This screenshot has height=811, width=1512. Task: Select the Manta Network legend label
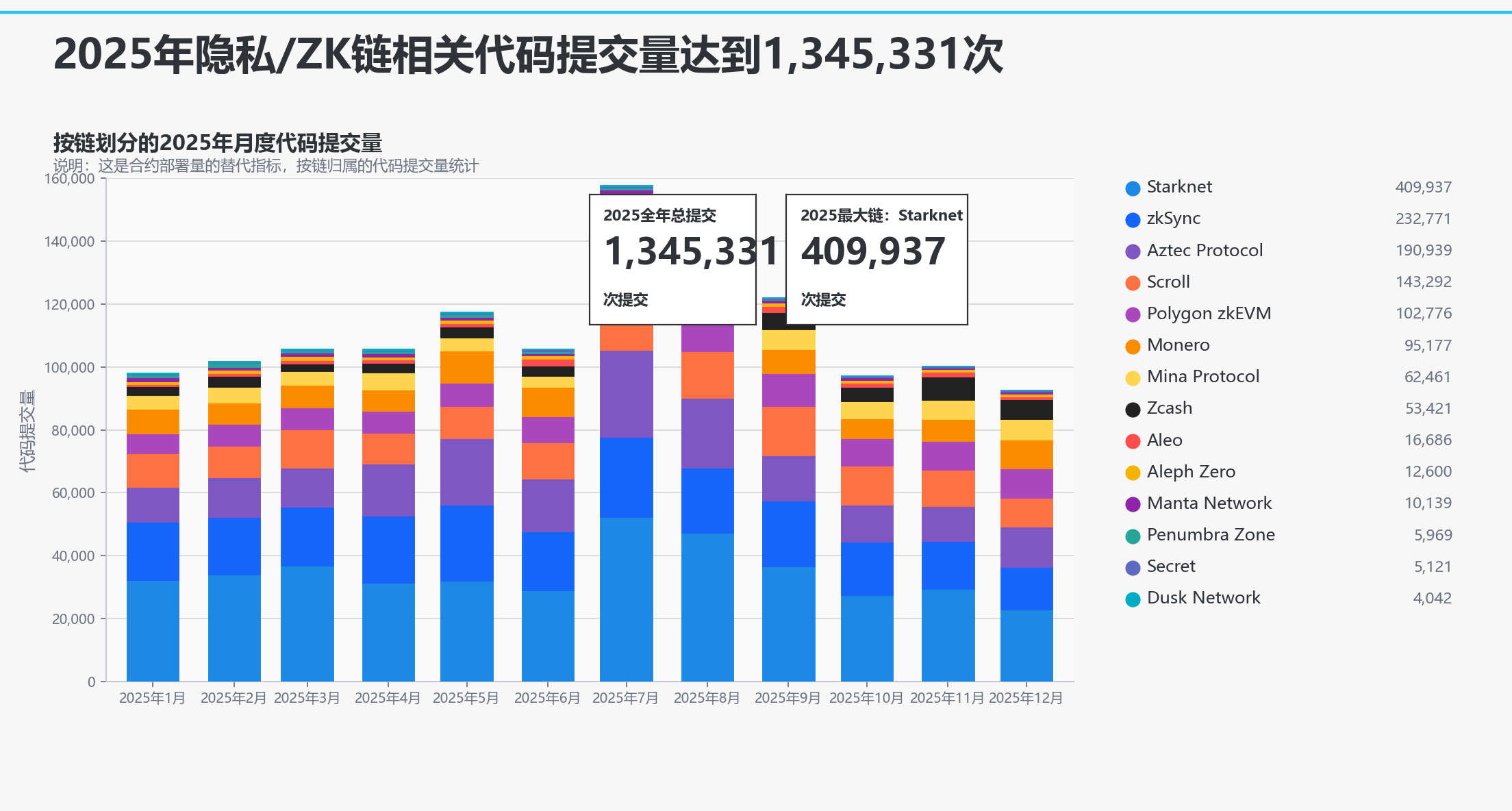point(1209,503)
